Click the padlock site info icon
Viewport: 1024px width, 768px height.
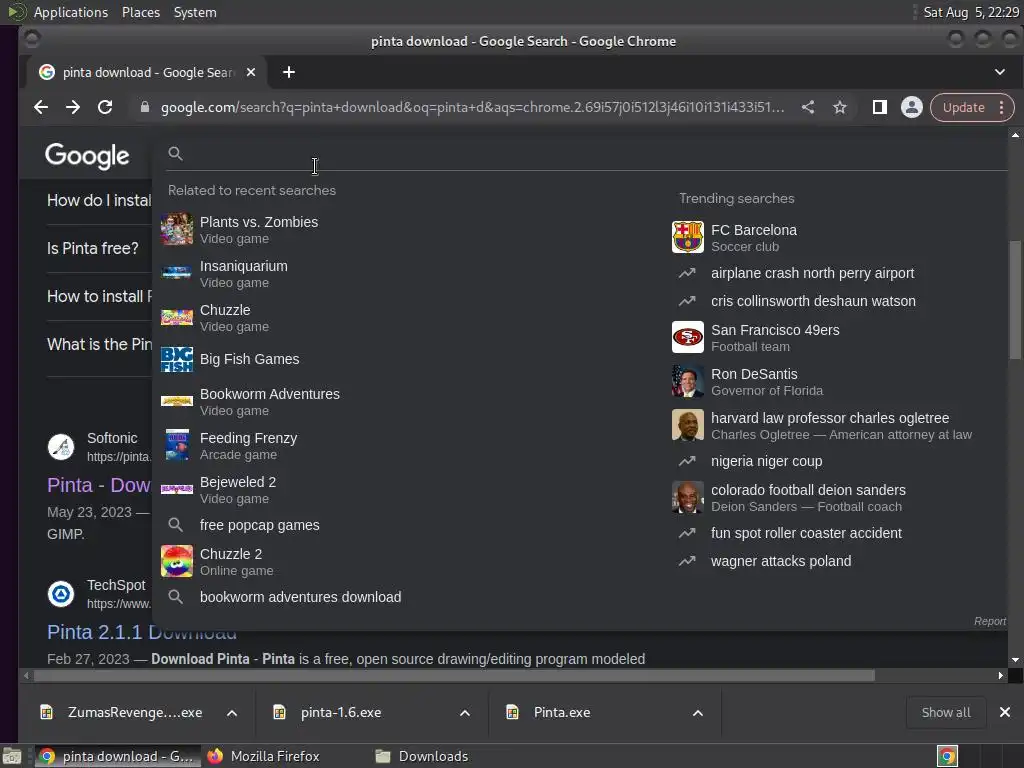coord(145,107)
